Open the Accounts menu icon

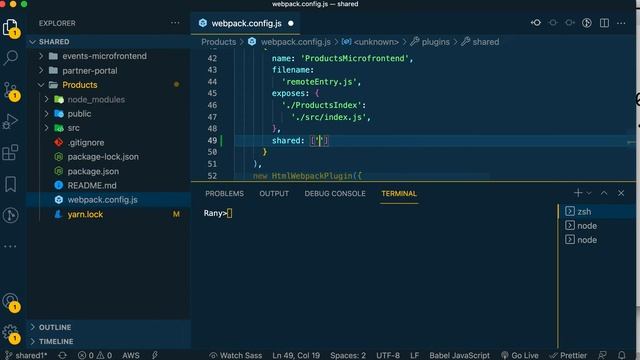click(x=11, y=302)
